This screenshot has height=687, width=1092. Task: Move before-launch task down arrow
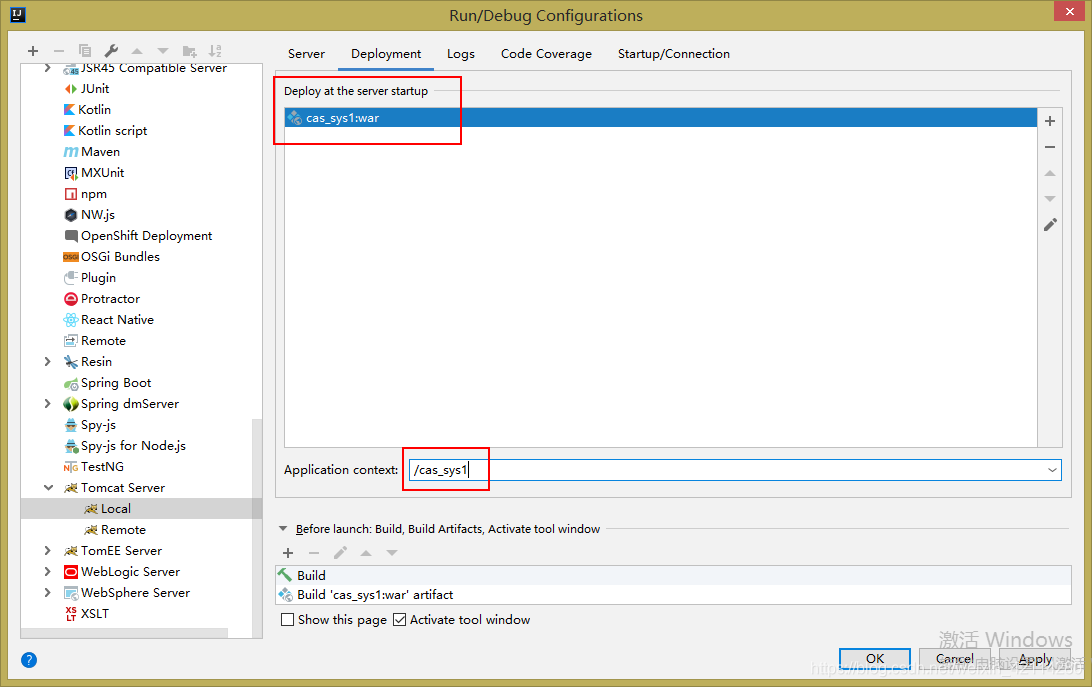(392, 553)
